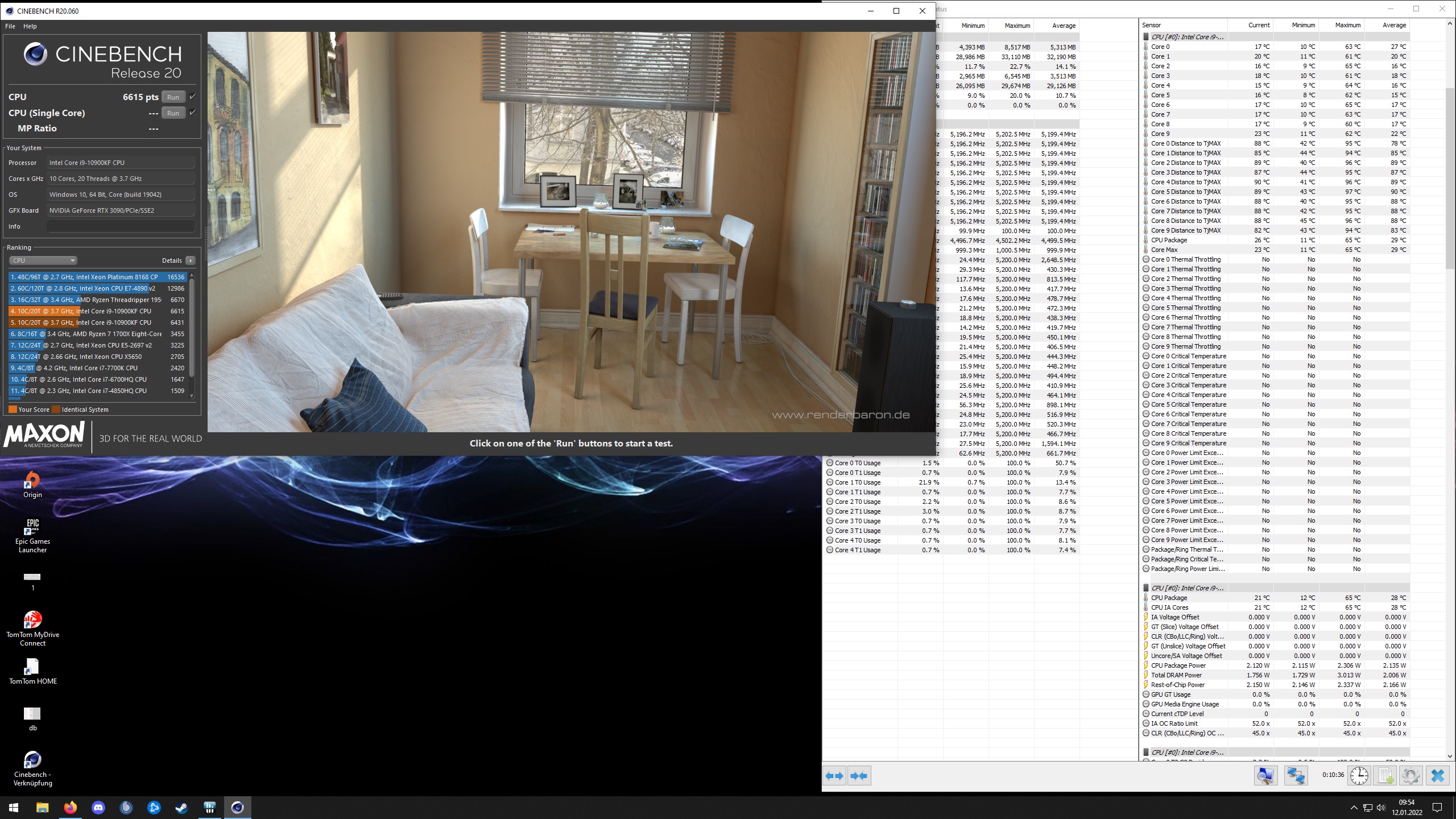Run the CPU Single Core benchmark
Viewport: 1456px width, 819px height.
click(173, 113)
